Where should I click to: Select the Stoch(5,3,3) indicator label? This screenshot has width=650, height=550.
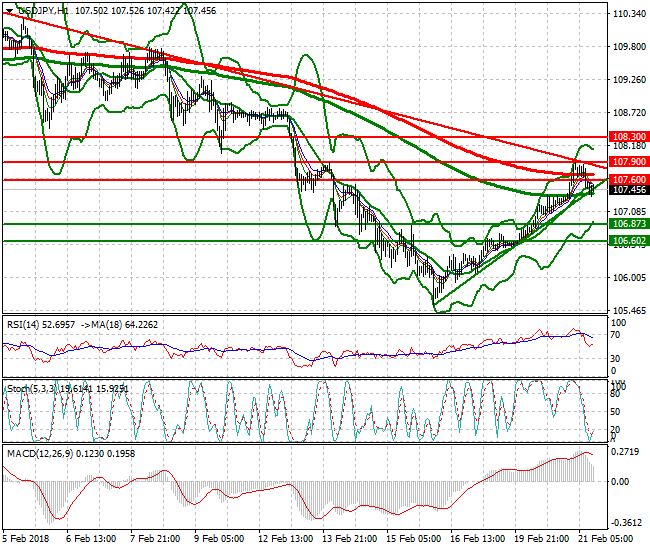(x=32, y=388)
